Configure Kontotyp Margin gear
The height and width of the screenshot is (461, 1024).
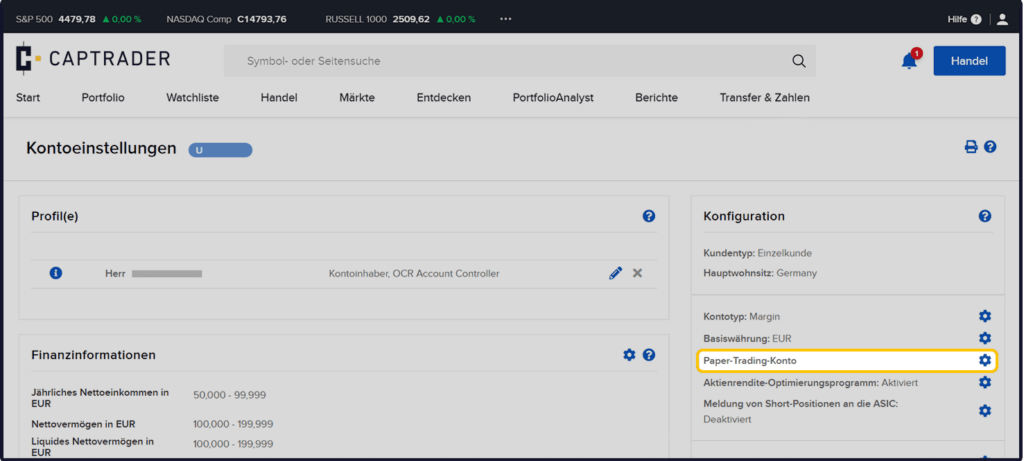985,316
